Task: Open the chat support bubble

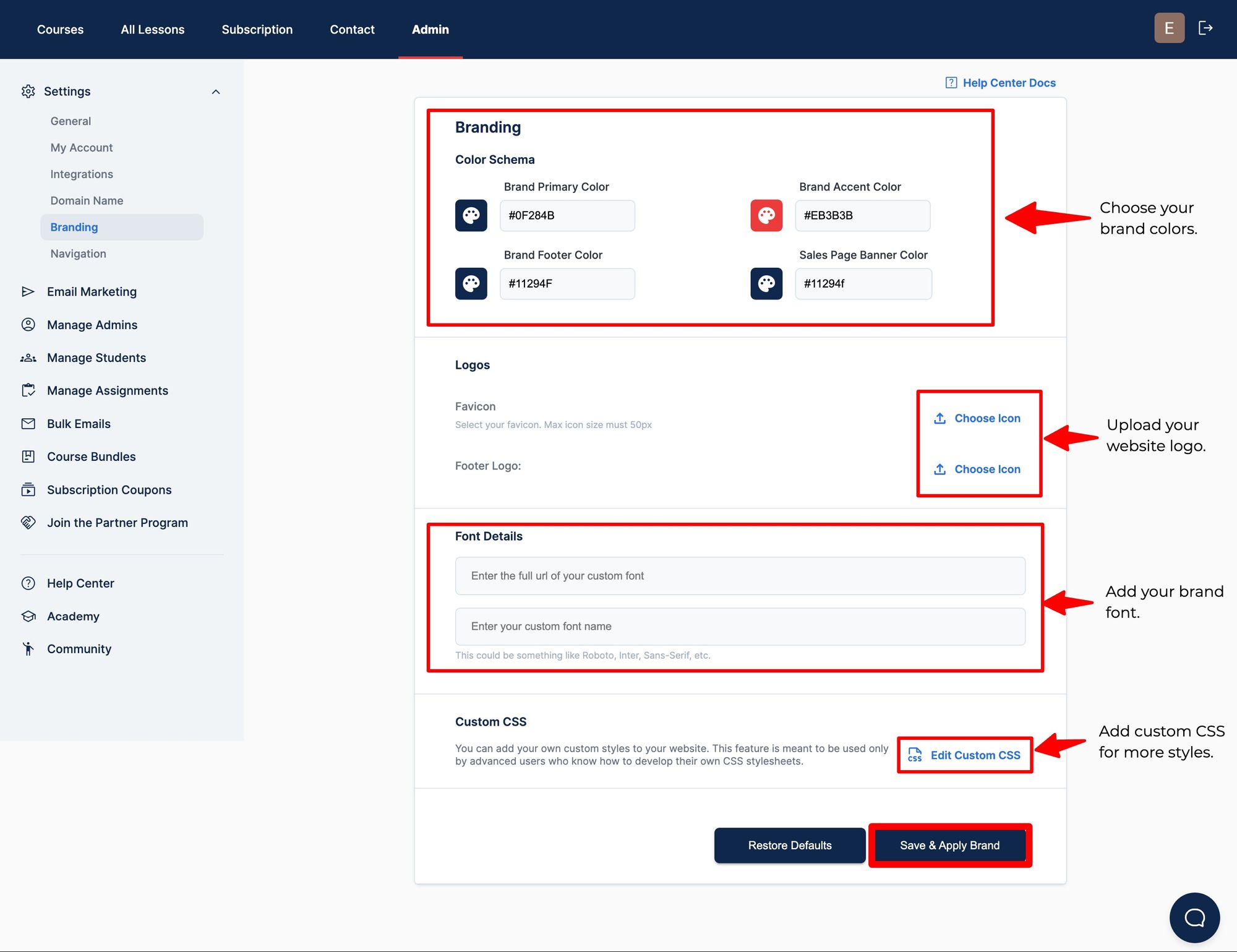Action: click(x=1194, y=917)
